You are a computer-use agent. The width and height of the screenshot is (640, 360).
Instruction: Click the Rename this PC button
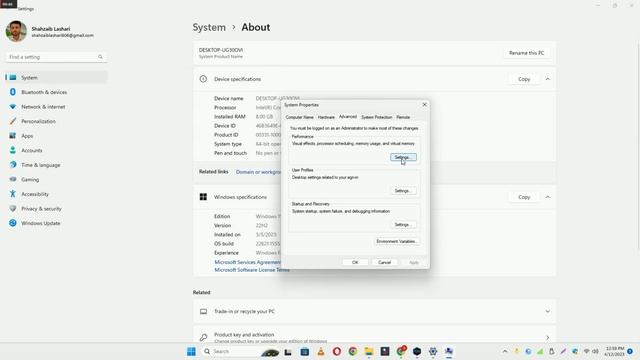527,53
